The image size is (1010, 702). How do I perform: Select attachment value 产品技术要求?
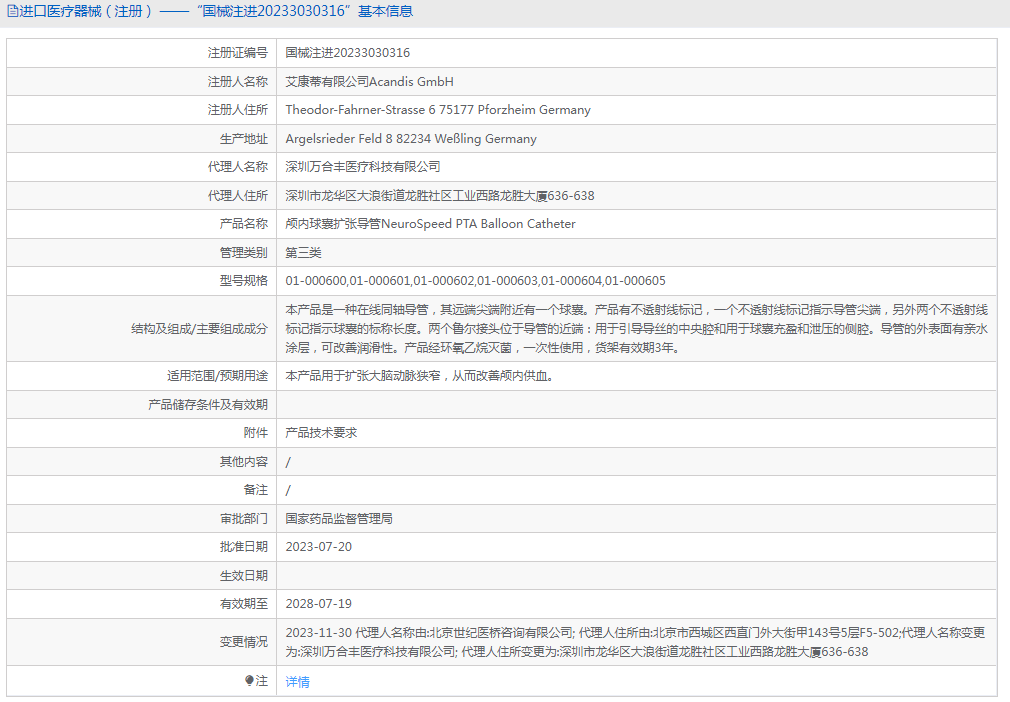pos(321,433)
